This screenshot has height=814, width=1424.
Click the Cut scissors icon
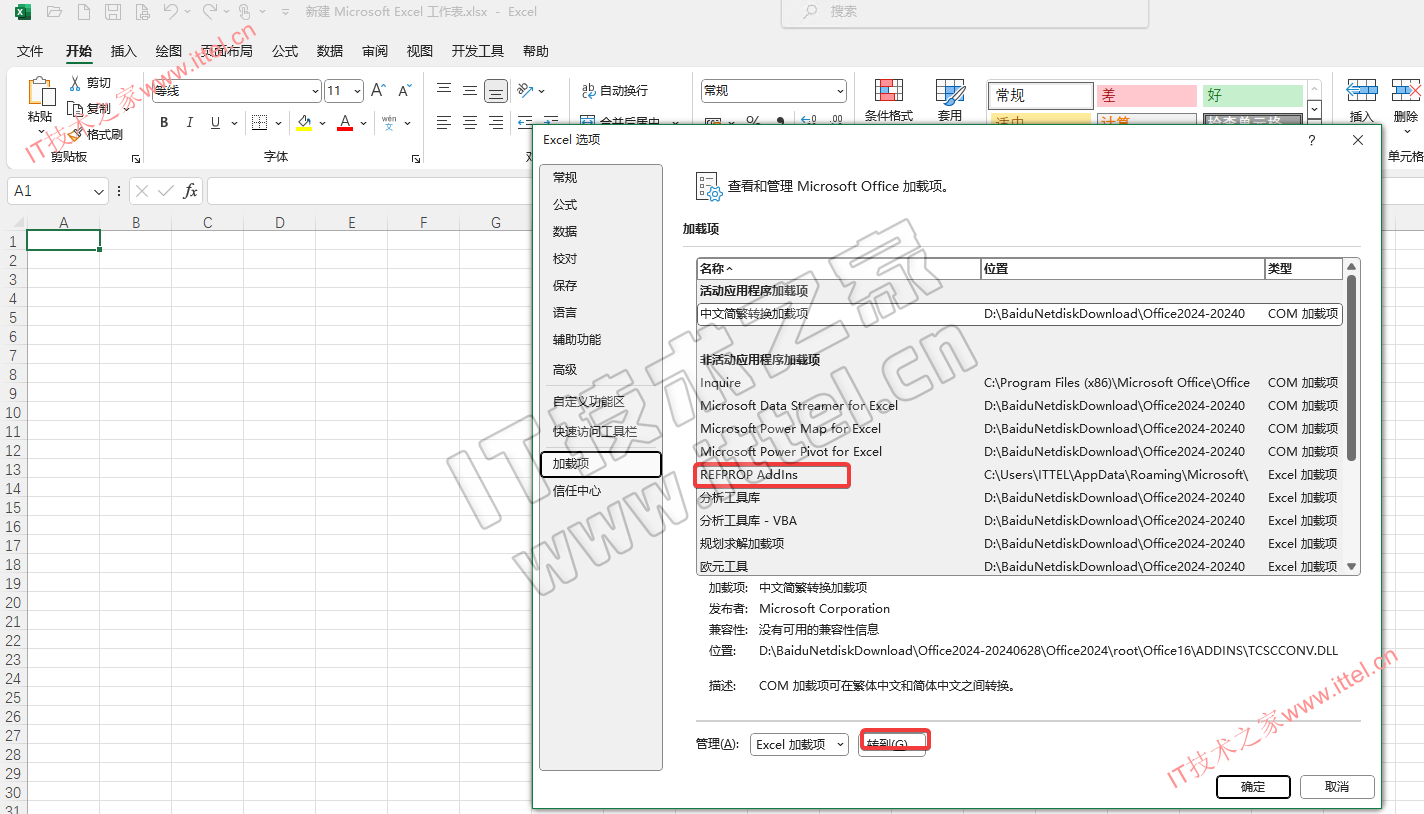(x=75, y=83)
